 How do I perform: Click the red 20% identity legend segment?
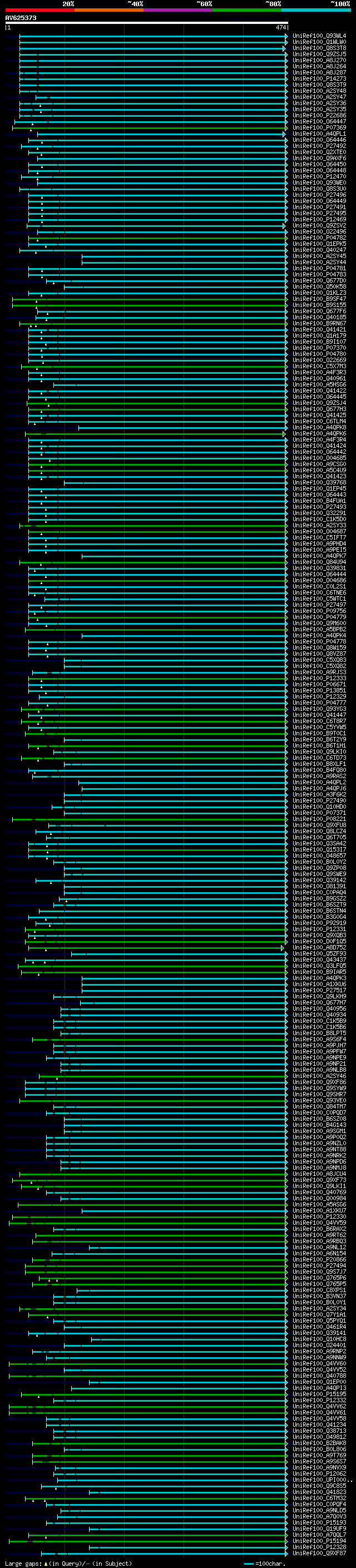39,10
